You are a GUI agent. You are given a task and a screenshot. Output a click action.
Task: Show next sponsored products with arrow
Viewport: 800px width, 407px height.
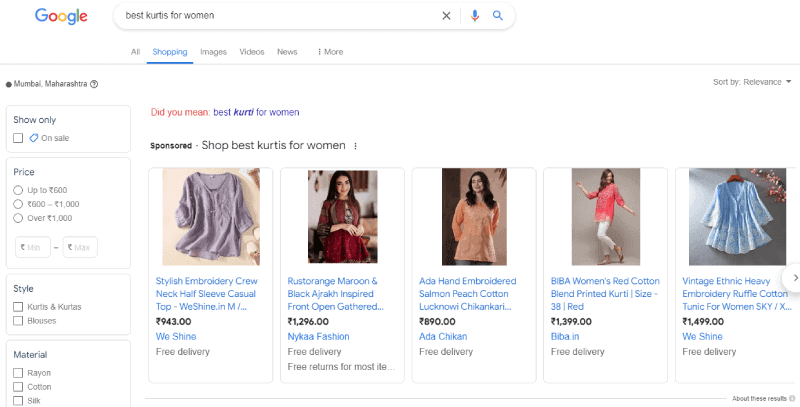(794, 277)
